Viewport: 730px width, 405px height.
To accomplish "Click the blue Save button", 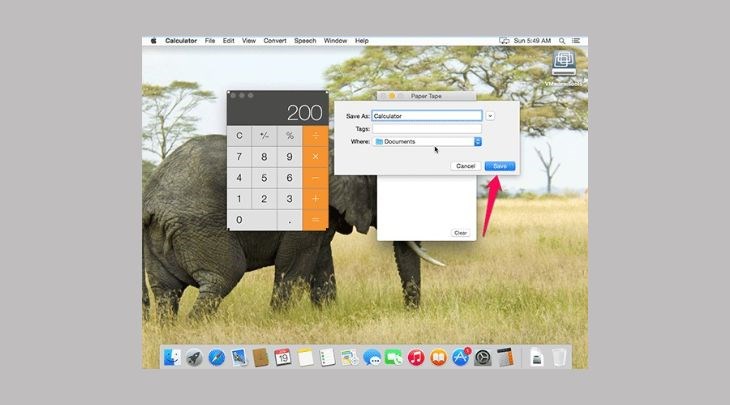I will tap(500, 166).
